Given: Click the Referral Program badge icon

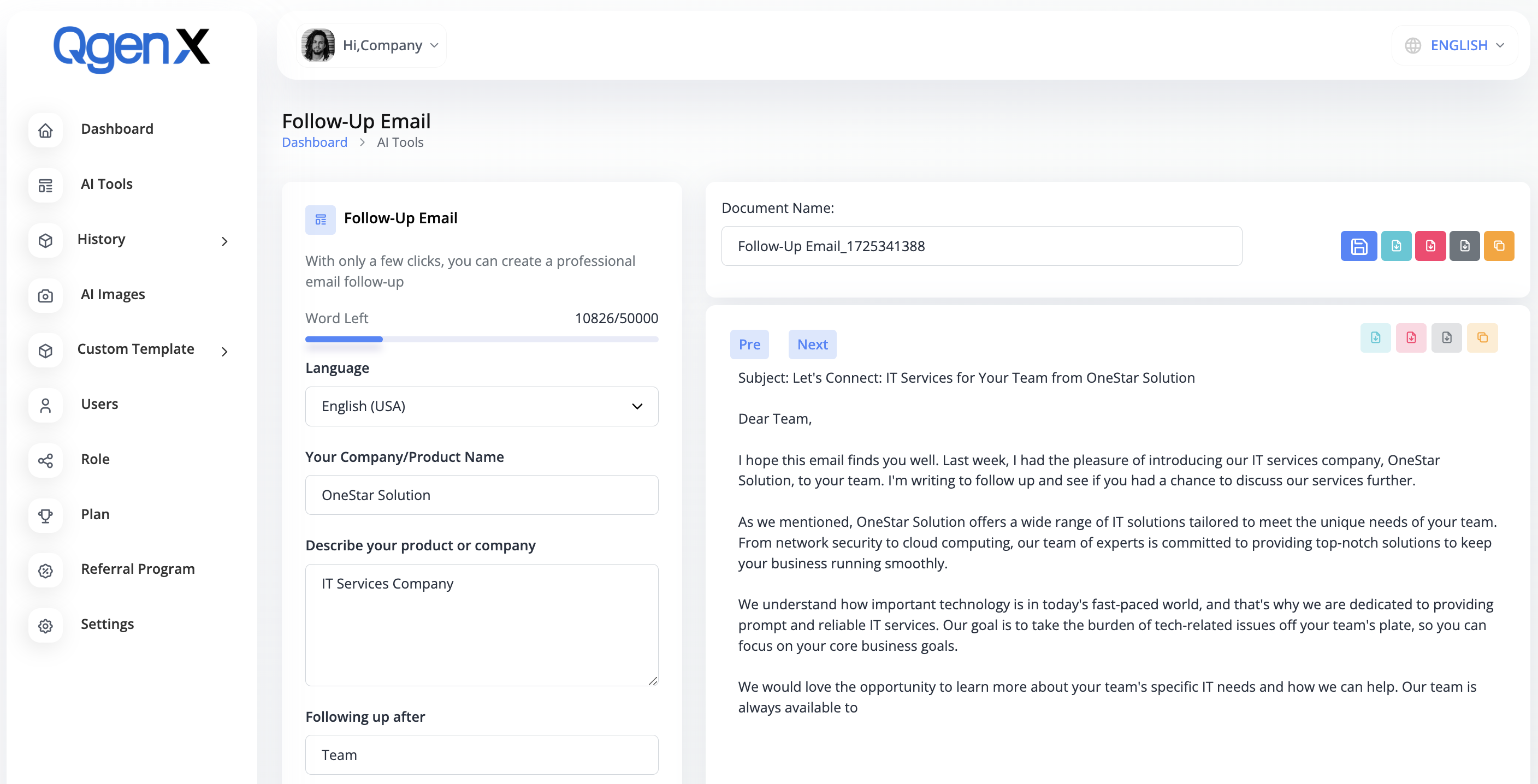Looking at the screenshot, I should click(x=45, y=571).
